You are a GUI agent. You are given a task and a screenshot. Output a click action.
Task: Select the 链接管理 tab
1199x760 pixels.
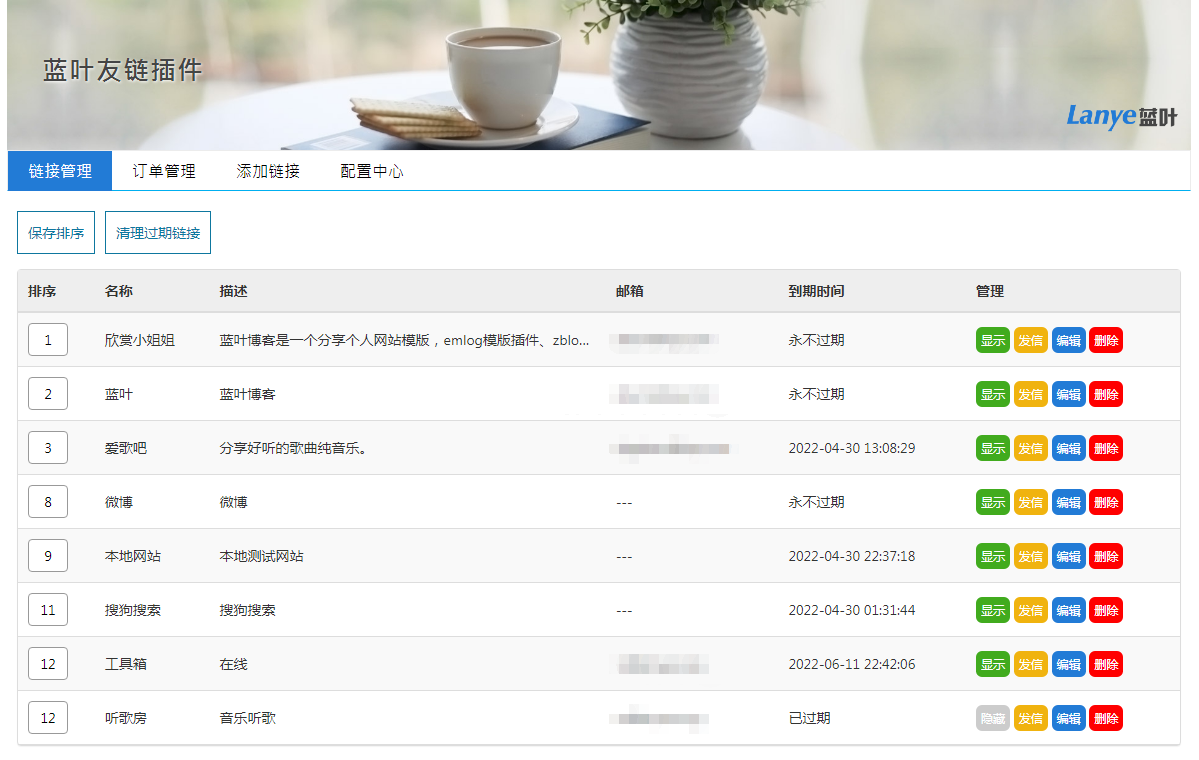pos(60,171)
